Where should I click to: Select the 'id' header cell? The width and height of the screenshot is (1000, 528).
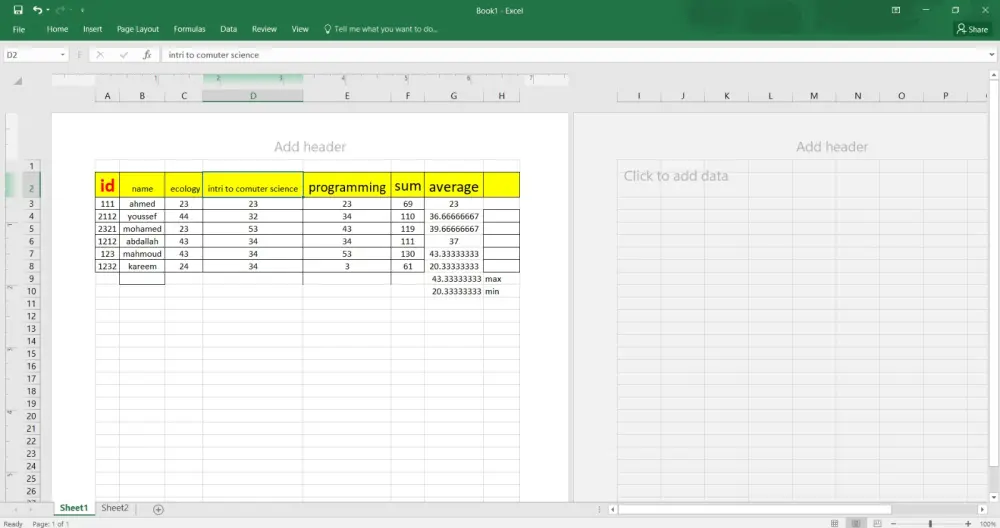click(x=107, y=185)
